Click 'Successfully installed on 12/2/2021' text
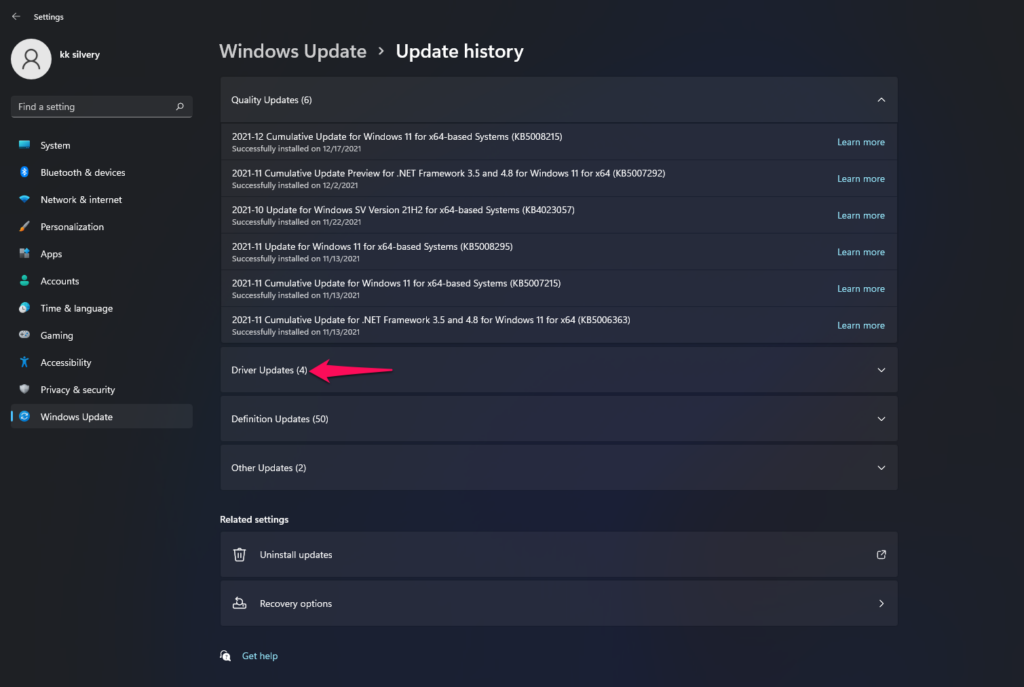Image resolution: width=1024 pixels, height=687 pixels. 295,185
